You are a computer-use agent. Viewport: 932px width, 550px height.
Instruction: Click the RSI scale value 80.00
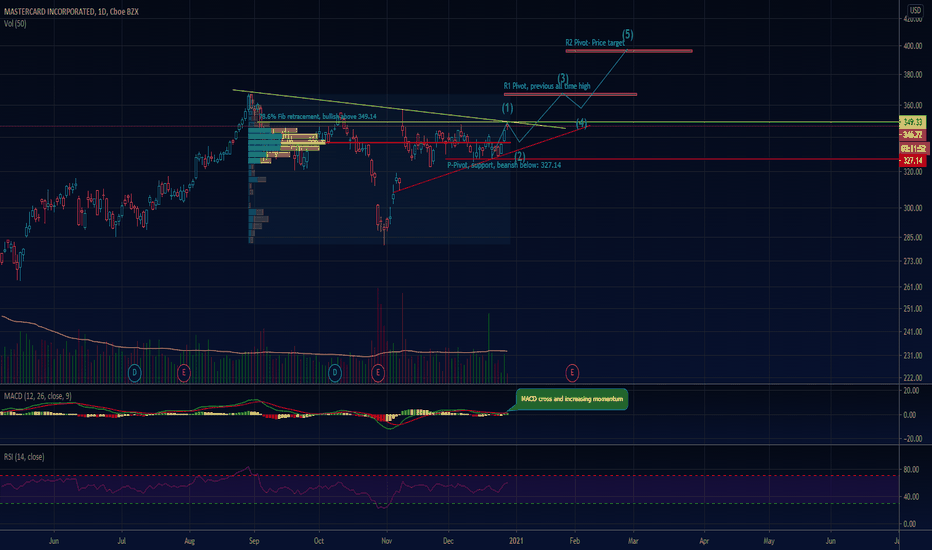point(910,470)
